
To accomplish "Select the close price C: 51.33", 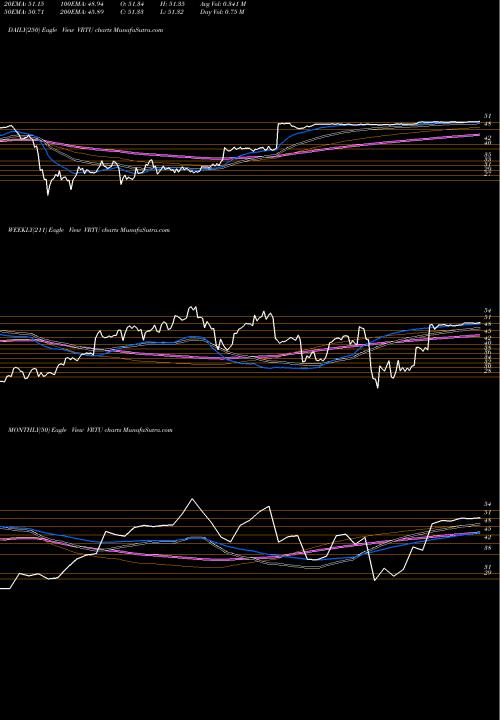I will [x=133, y=12].
